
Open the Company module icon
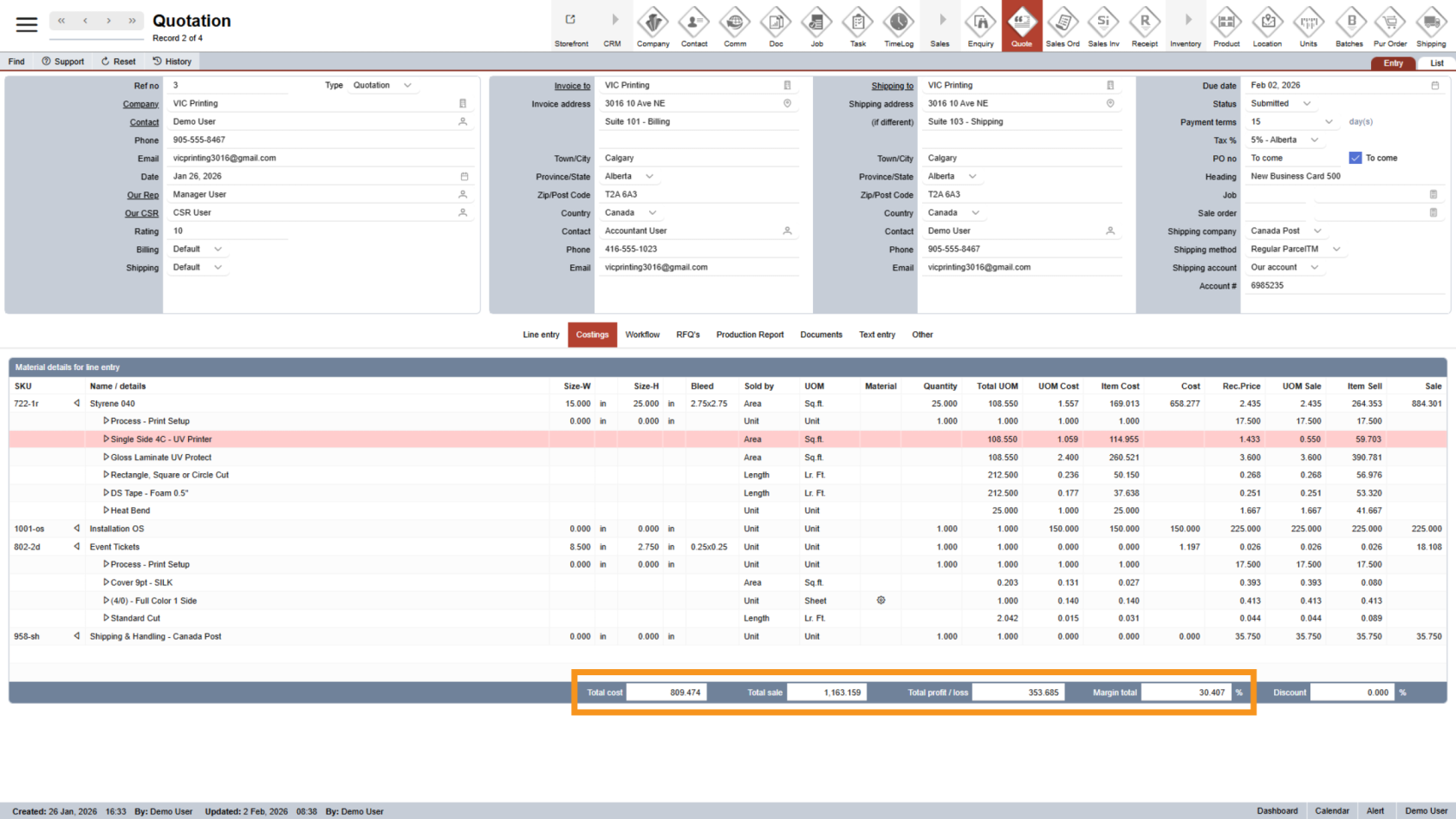tap(653, 26)
